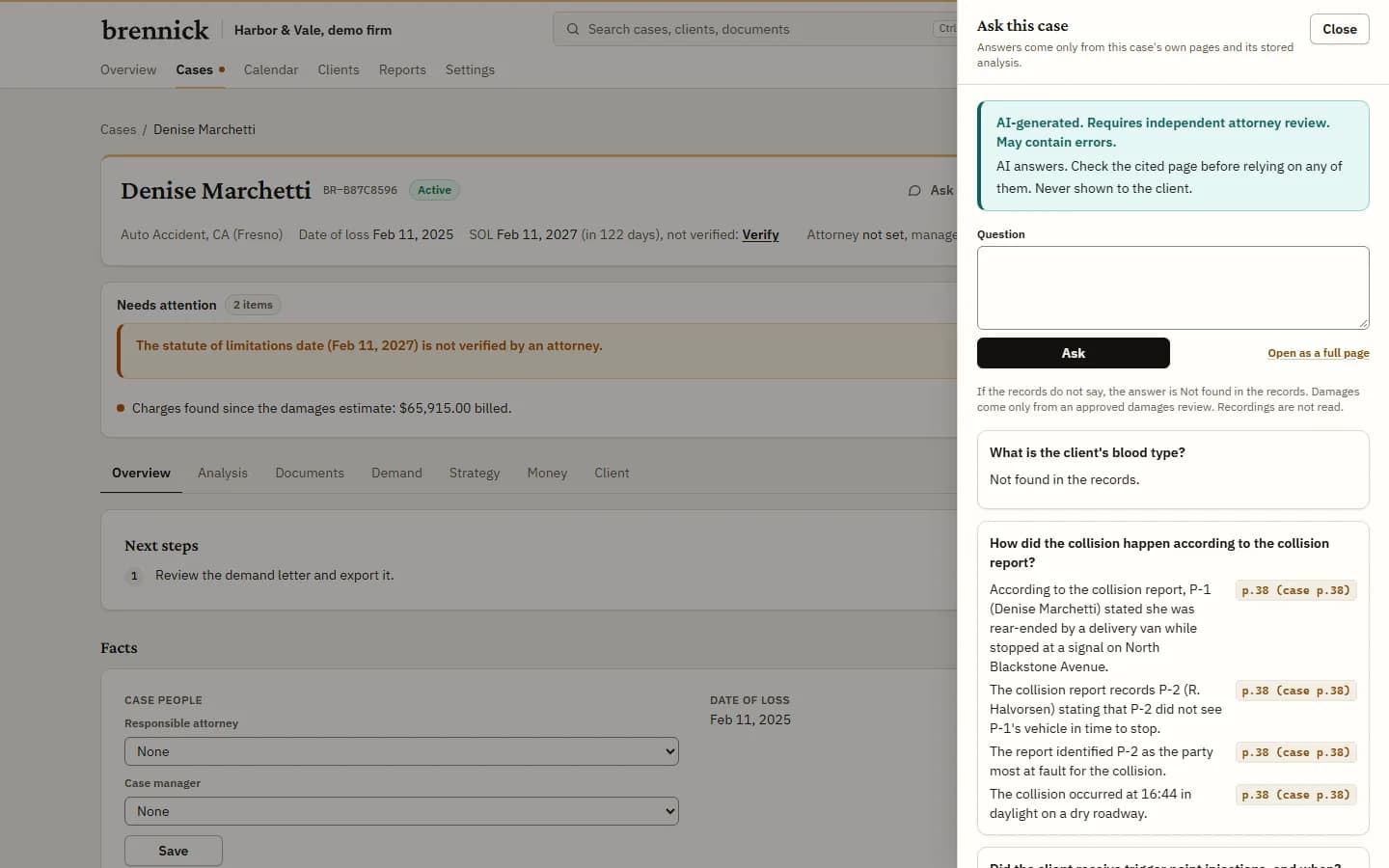Open p.38 citation beside the 16:44 collision time
Viewport: 1389px width, 868px height.
click(1295, 795)
